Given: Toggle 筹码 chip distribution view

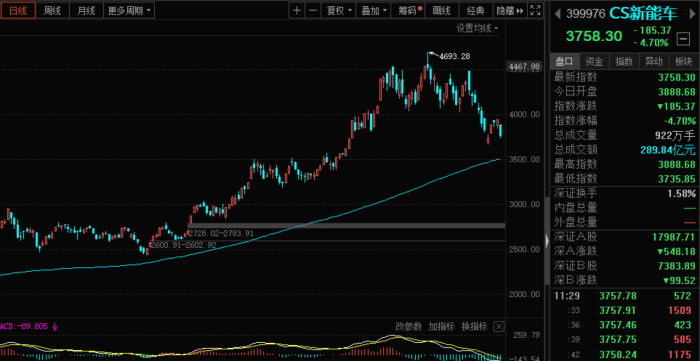Looking at the screenshot, I should 407,11.
